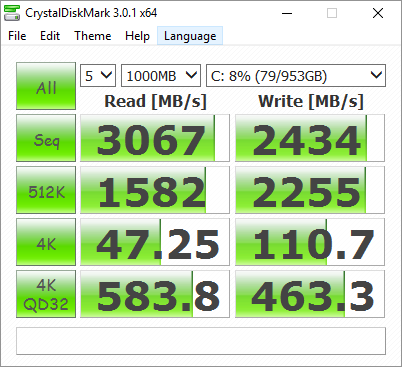The width and height of the screenshot is (402, 367).
Task: Click the CrystalDiskMark app icon in title bar
Action: coord(12,13)
